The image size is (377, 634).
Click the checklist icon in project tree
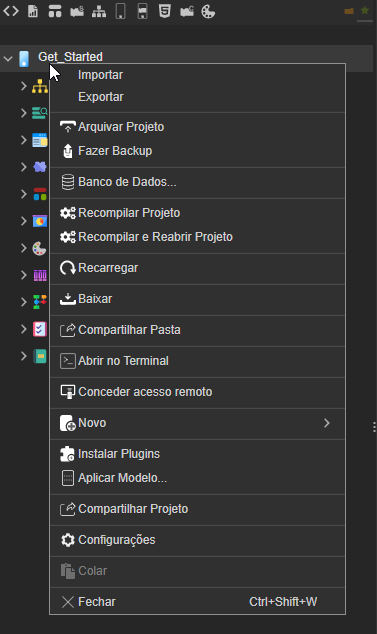pyautogui.click(x=40, y=329)
